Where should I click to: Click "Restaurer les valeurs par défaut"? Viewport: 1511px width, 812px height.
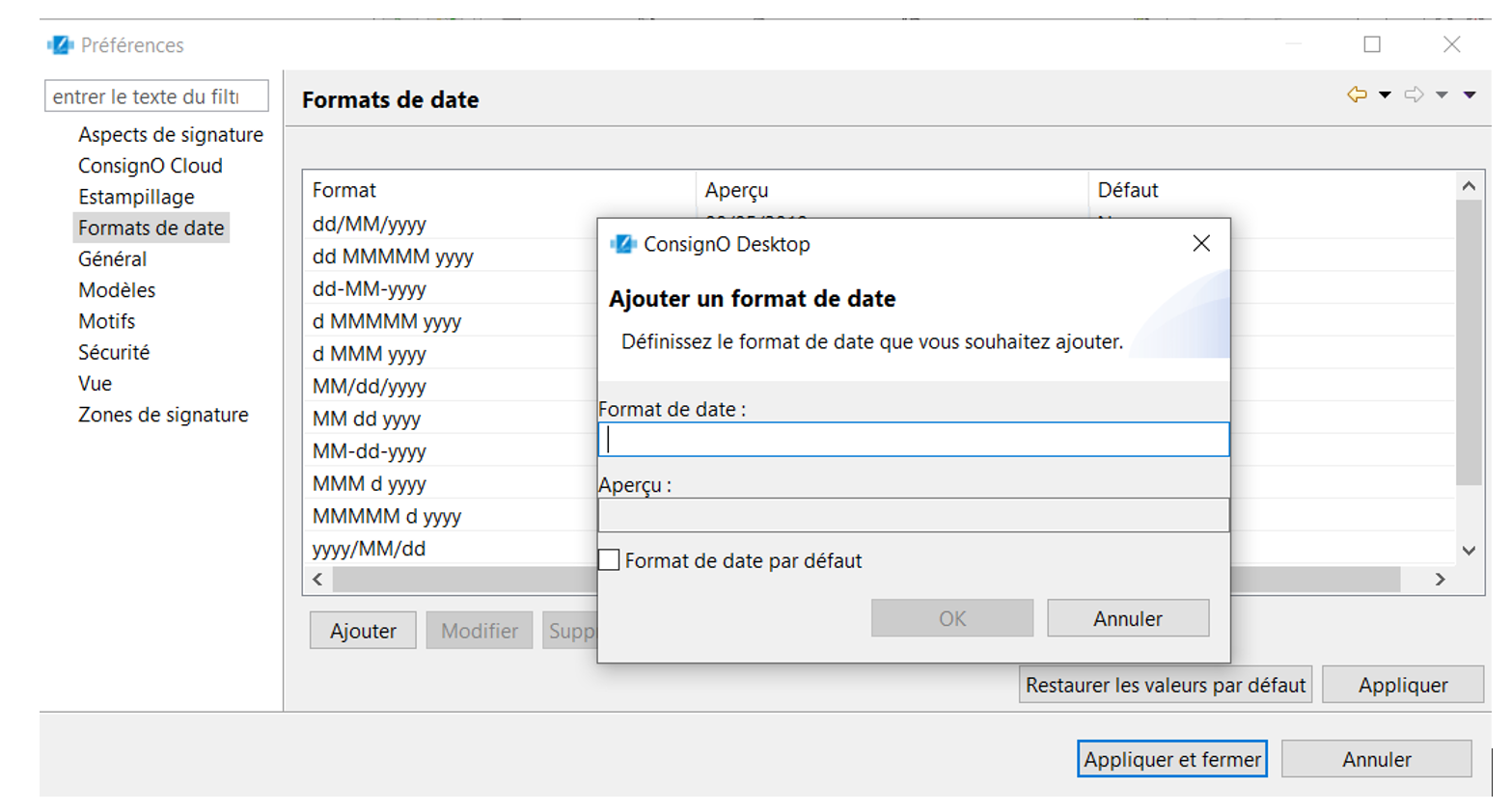coord(1164,684)
